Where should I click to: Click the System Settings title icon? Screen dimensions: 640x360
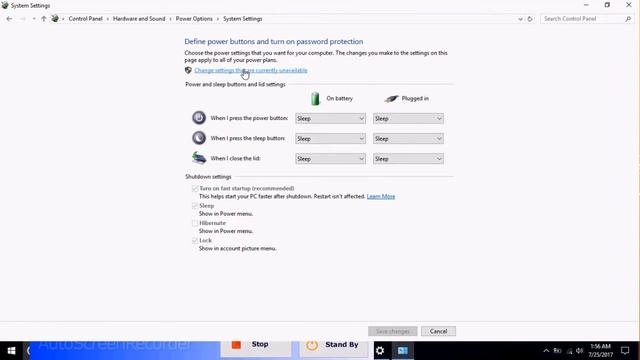coord(5,5)
